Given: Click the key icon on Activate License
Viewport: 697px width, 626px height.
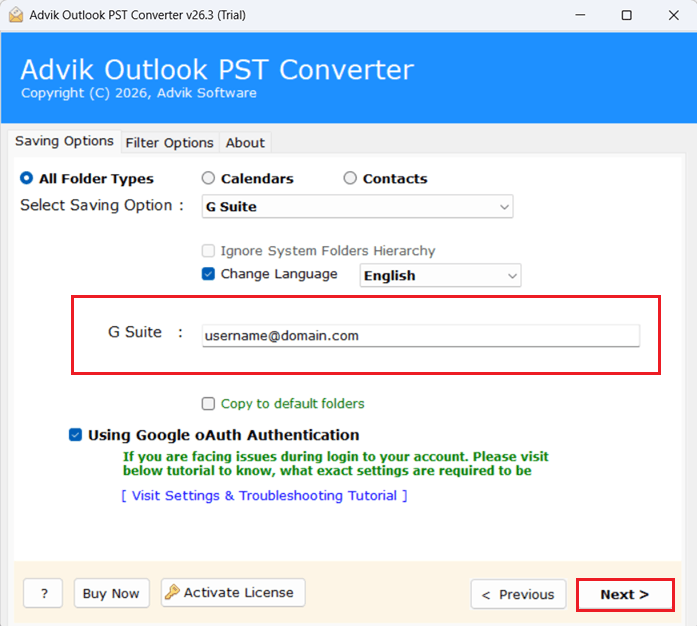Looking at the screenshot, I should coord(172,592).
